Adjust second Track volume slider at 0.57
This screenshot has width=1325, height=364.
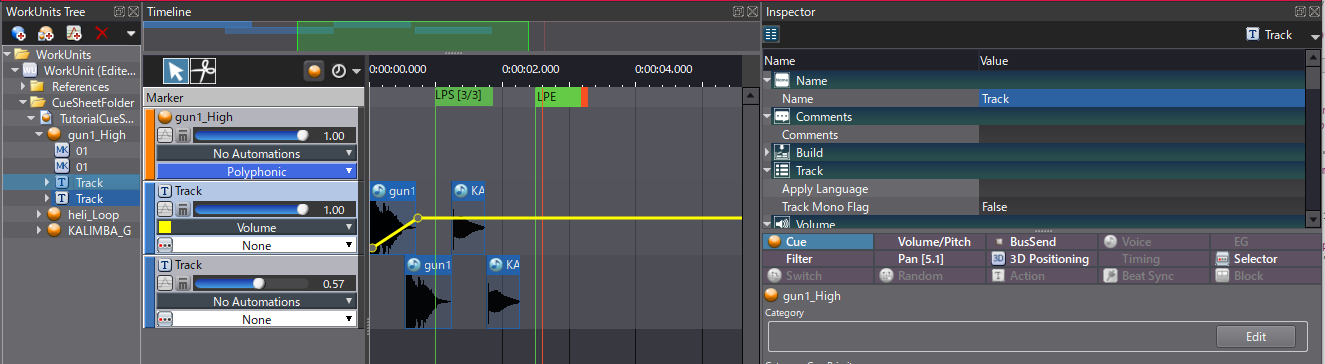coord(251,283)
